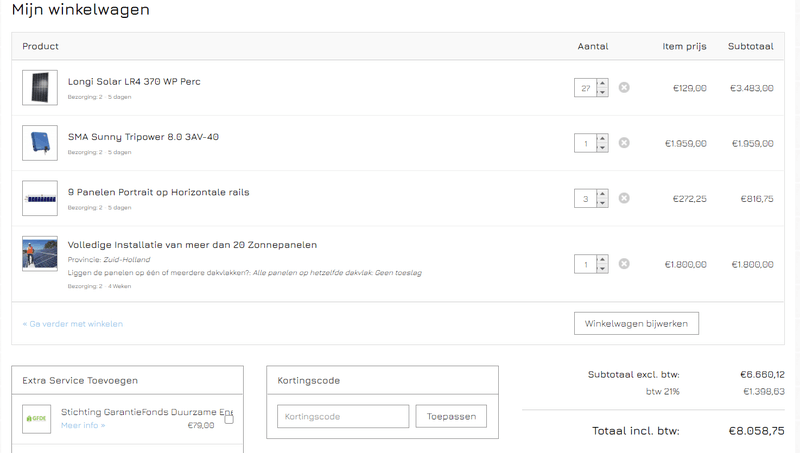The height and width of the screenshot is (453, 800).
Task: Open the 'Meer info' link
Action: coord(83,425)
